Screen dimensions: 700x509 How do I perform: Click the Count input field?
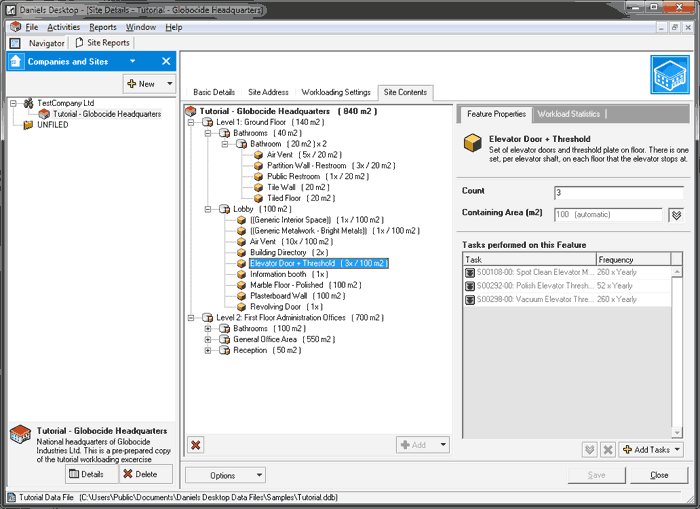tap(618, 192)
